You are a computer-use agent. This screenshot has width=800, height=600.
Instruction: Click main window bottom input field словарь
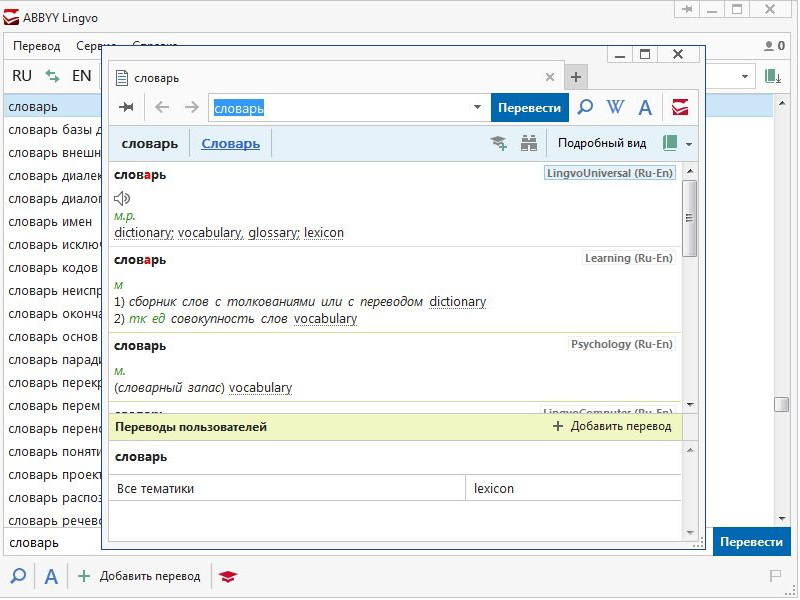point(54,543)
